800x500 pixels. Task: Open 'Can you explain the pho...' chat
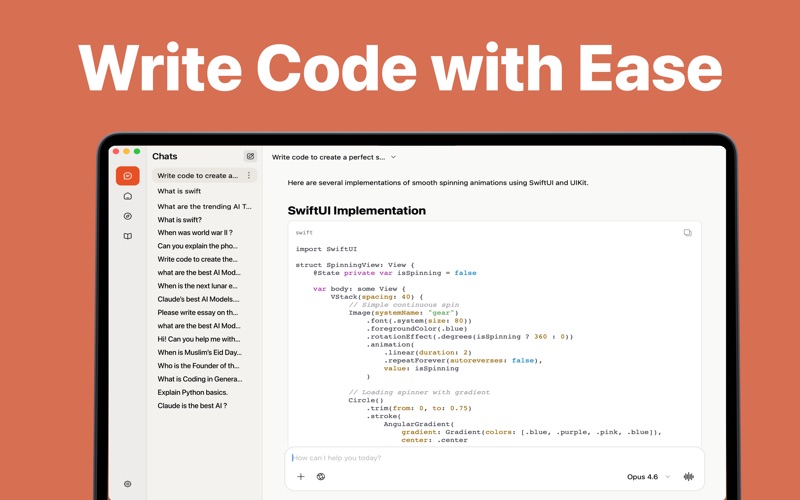pyautogui.click(x=197, y=246)
